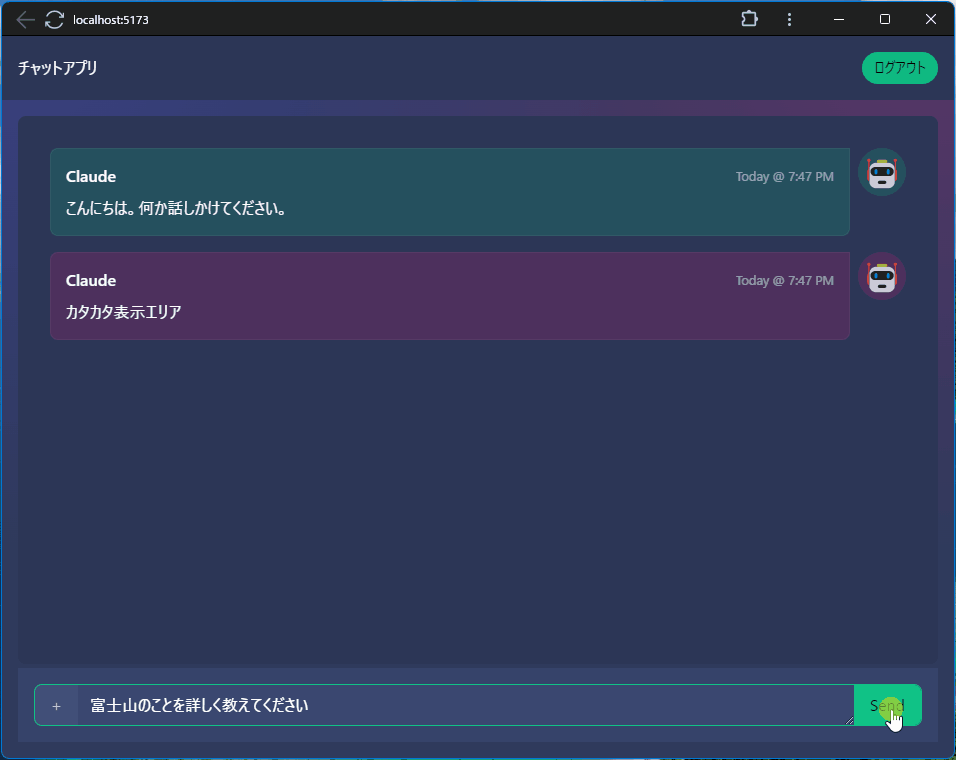Screen dimensions: 956x760
Task: Click the robot avatar beside the greeting message
Action: (881, 173)
